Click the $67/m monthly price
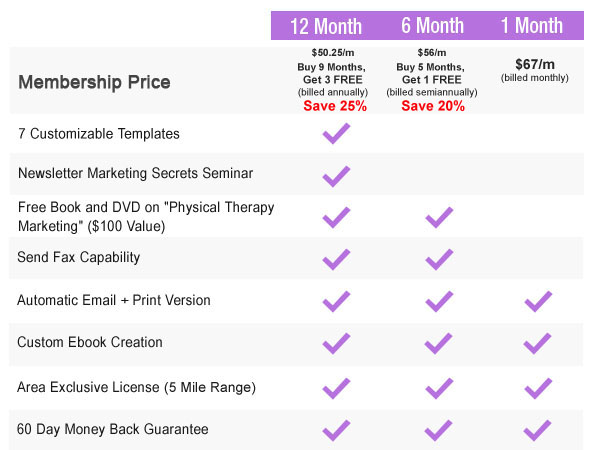This screenshot has height=450, width=600. (x=535, y=64)
